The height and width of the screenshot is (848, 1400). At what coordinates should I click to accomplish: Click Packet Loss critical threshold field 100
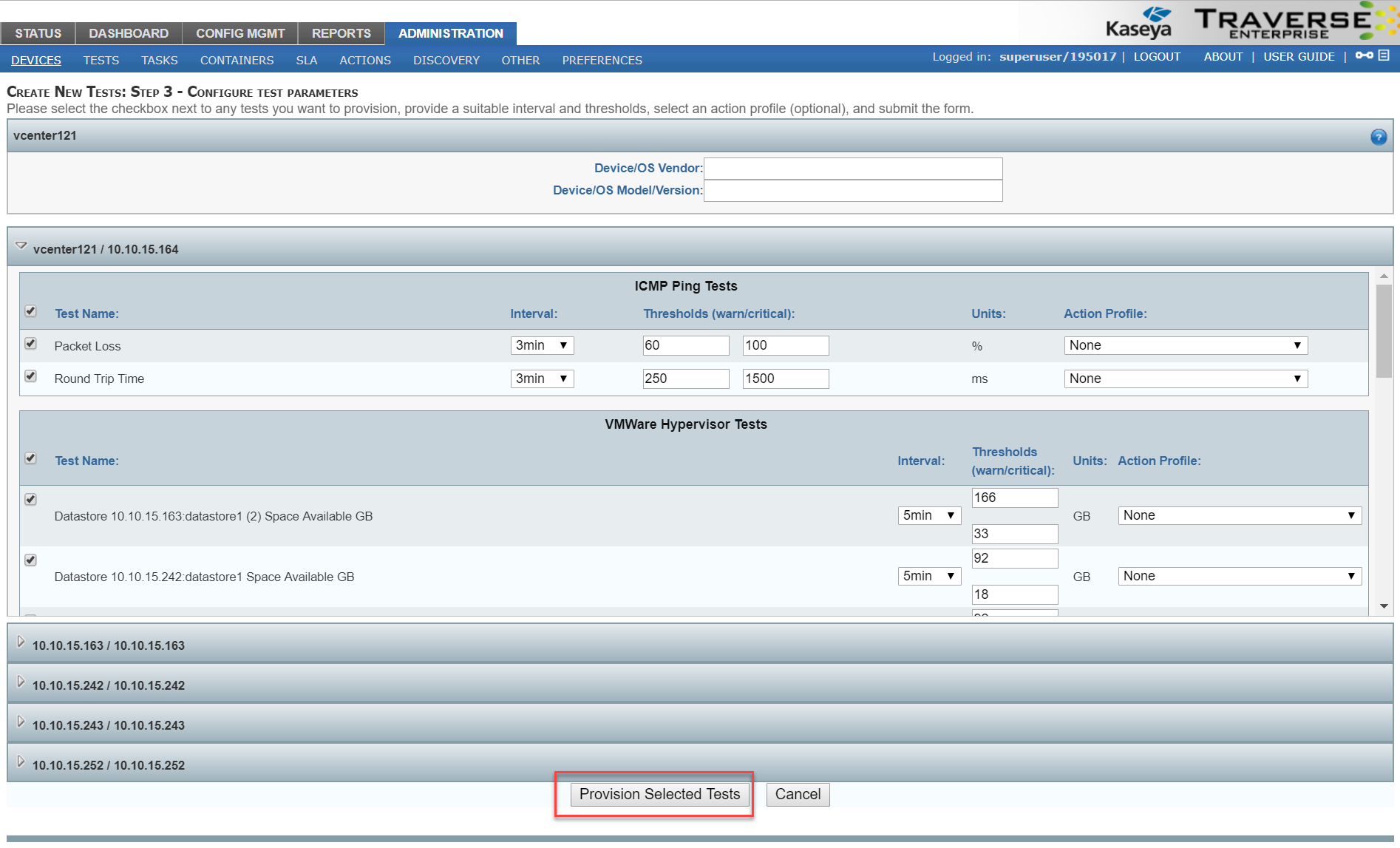786,345
